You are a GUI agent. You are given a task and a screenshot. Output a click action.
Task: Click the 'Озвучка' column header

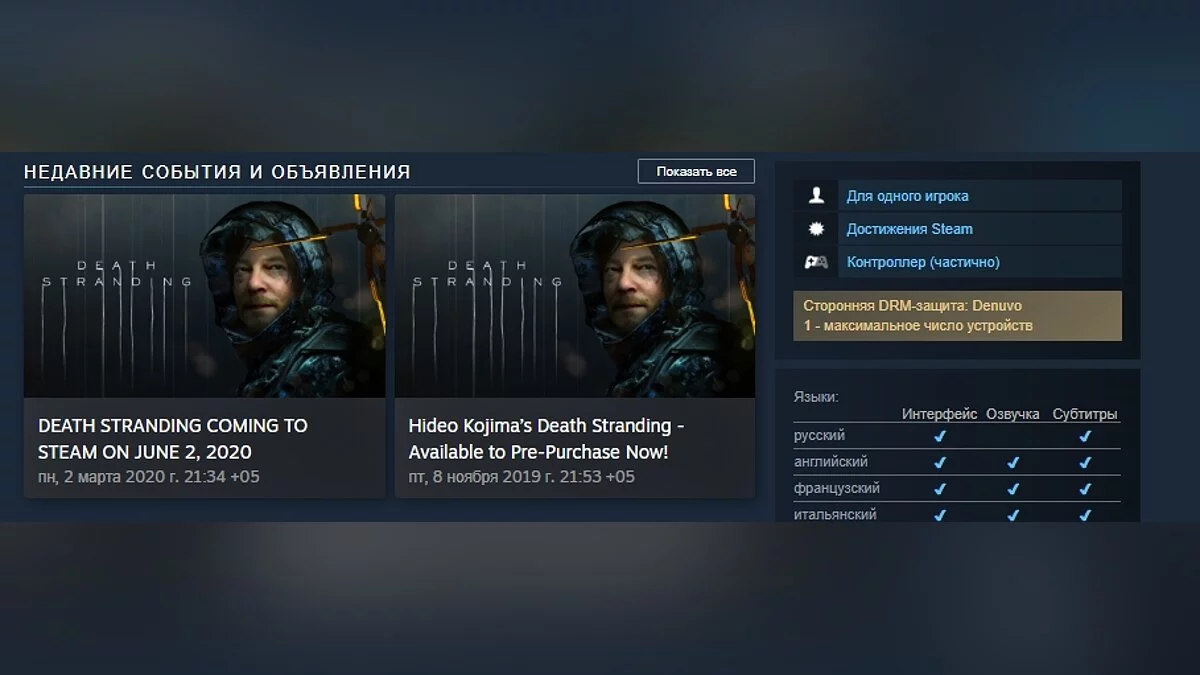click(1012, 414)
